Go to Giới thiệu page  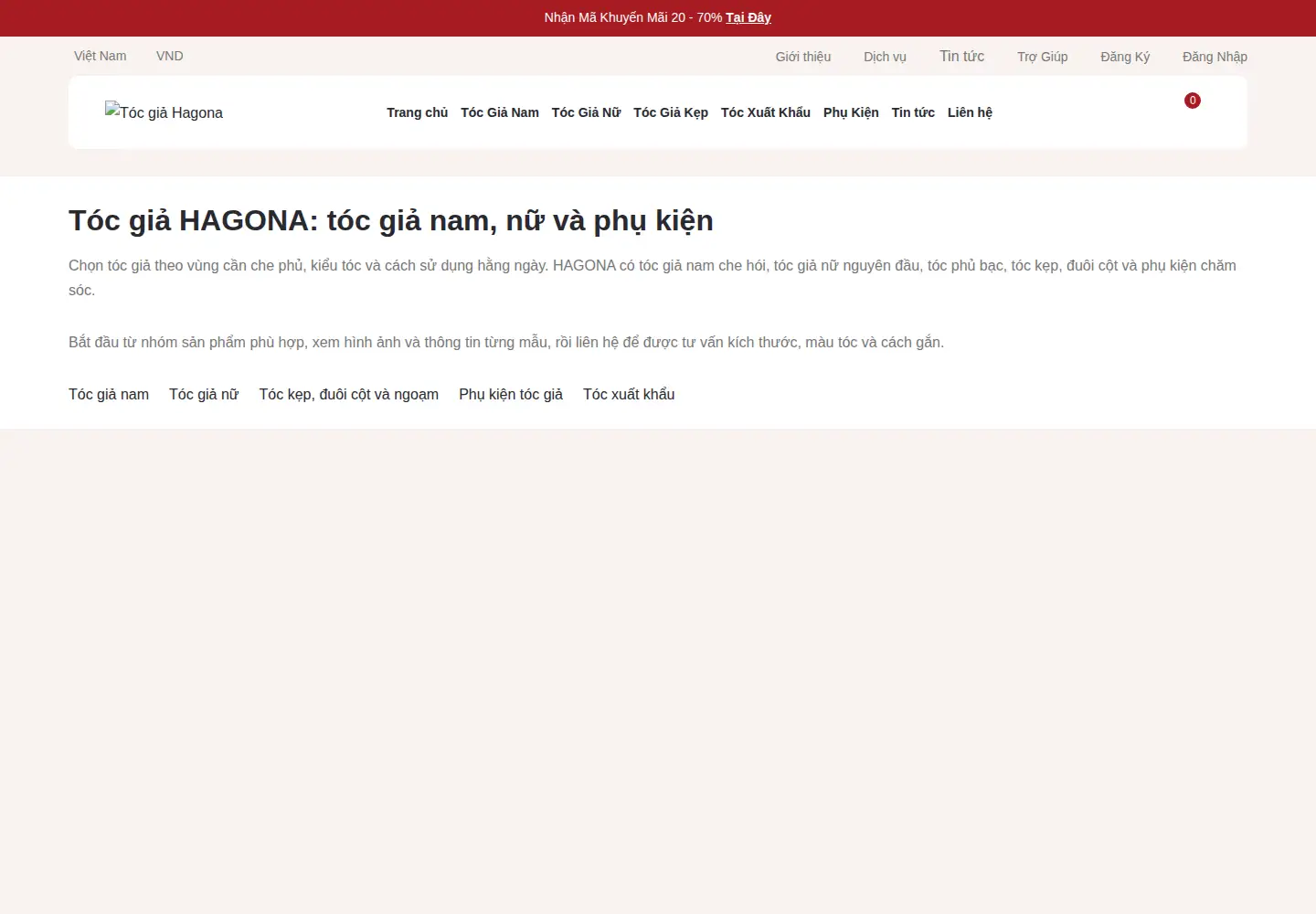803,57
